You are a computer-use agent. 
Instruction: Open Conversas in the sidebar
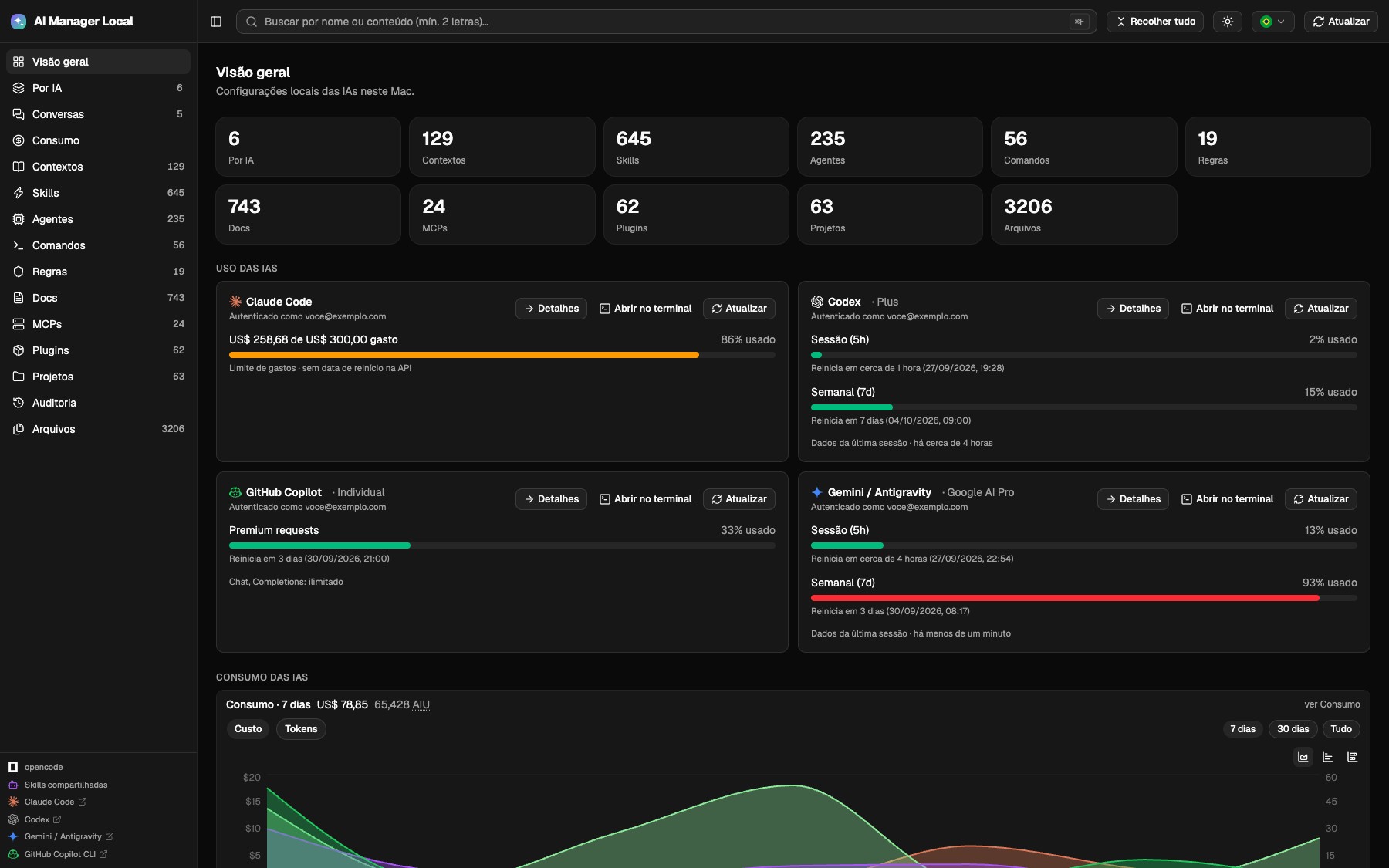(98, 114)
